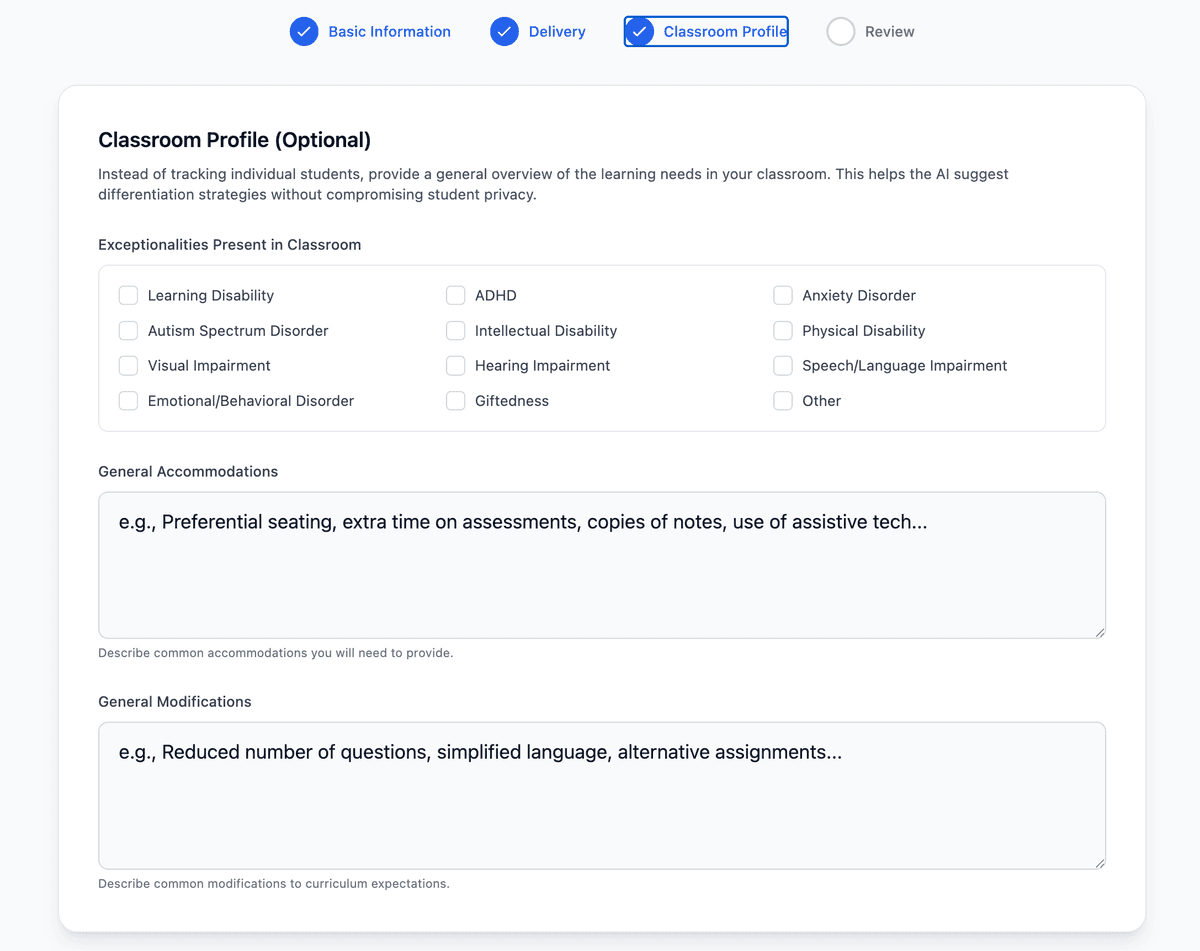Image resolution: width=1200 pixels, height=951 pixels.
Task: Select Anxiety Disorder exceptionality
Action: [x=782, y=295]
